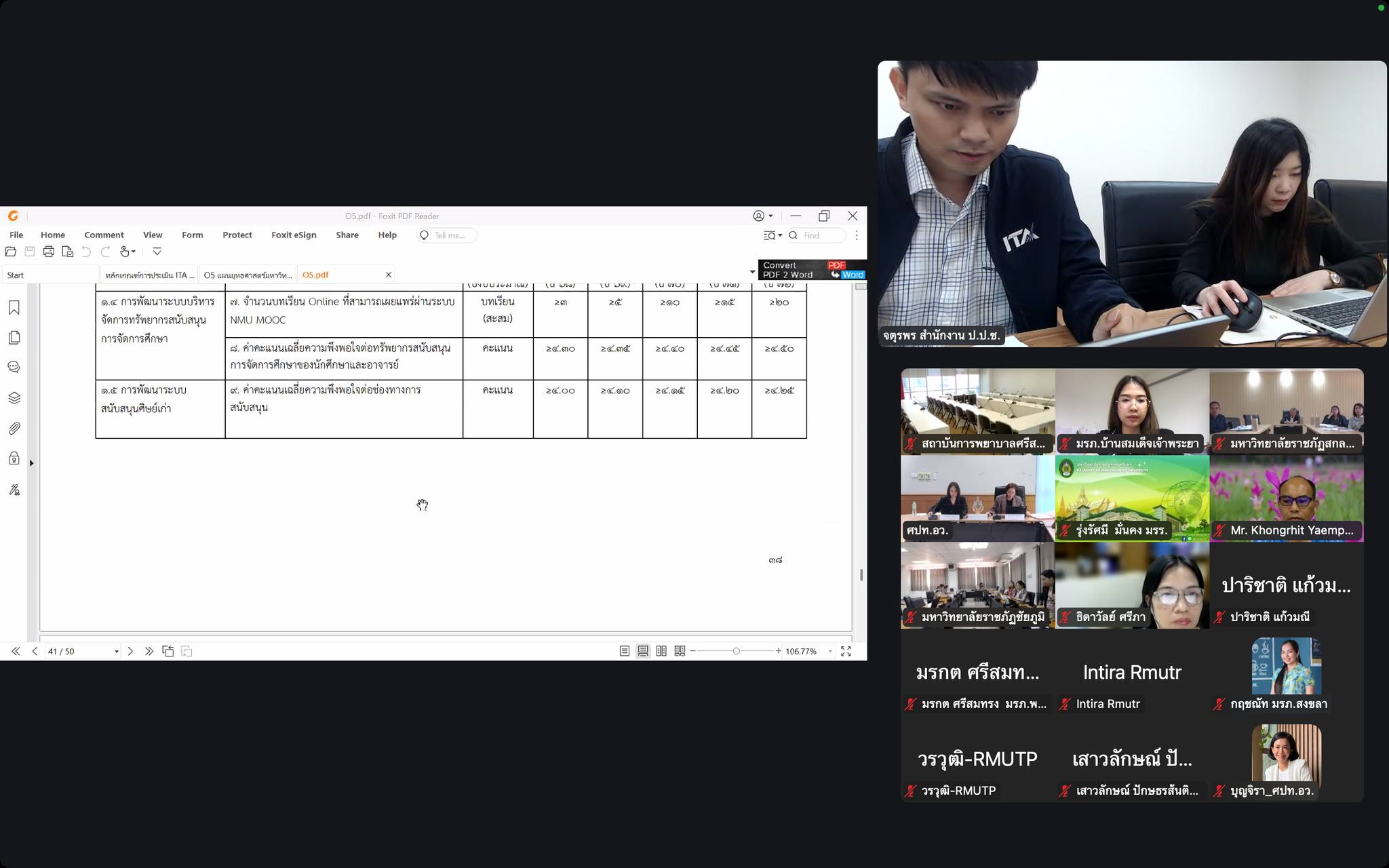Click the document vertical scrollbar thumb
1389x868 pixels.
coord(861,574)
